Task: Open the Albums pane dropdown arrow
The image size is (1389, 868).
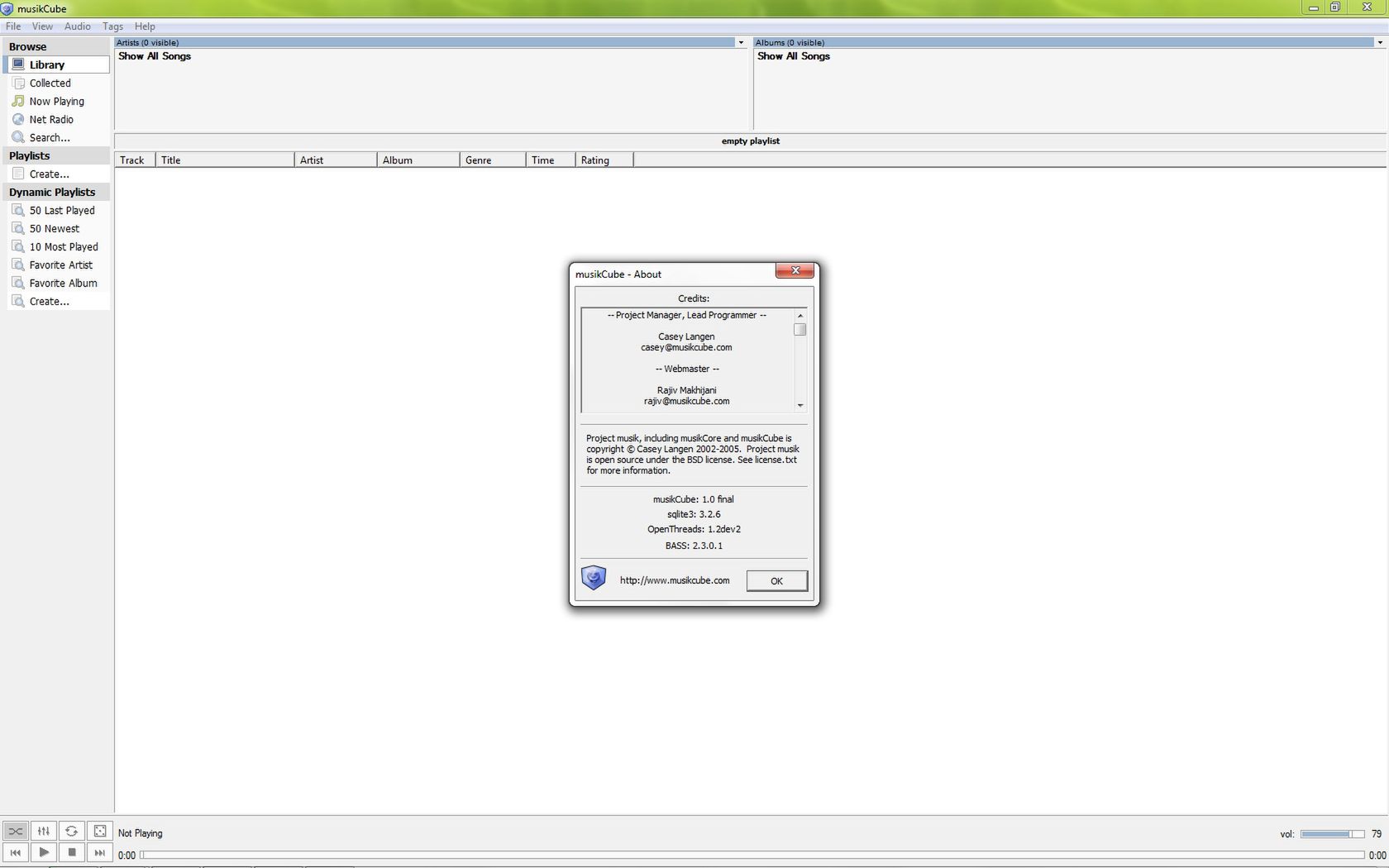Action: coord(1380,42)
